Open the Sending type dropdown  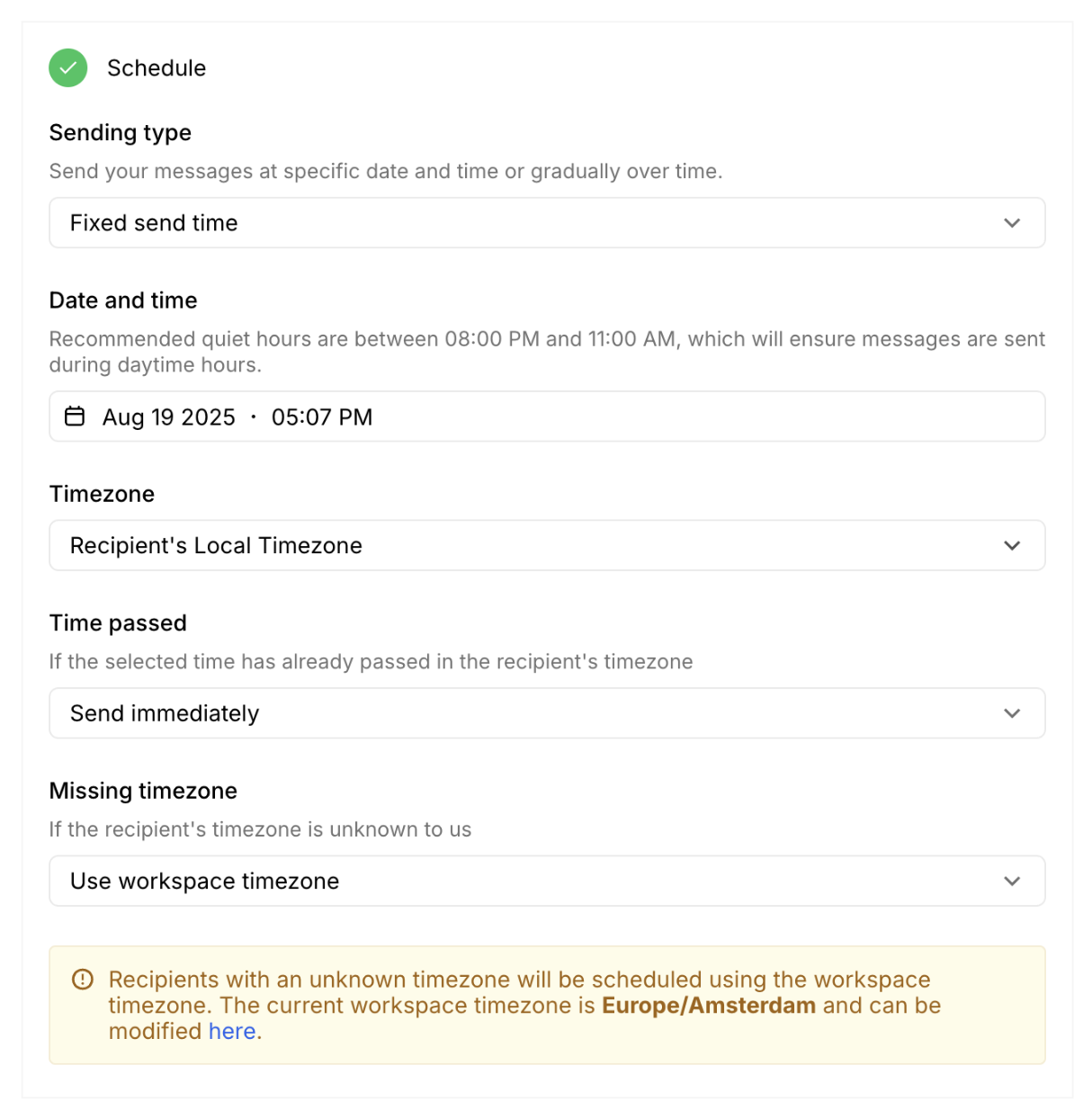[x=546, y=223]
